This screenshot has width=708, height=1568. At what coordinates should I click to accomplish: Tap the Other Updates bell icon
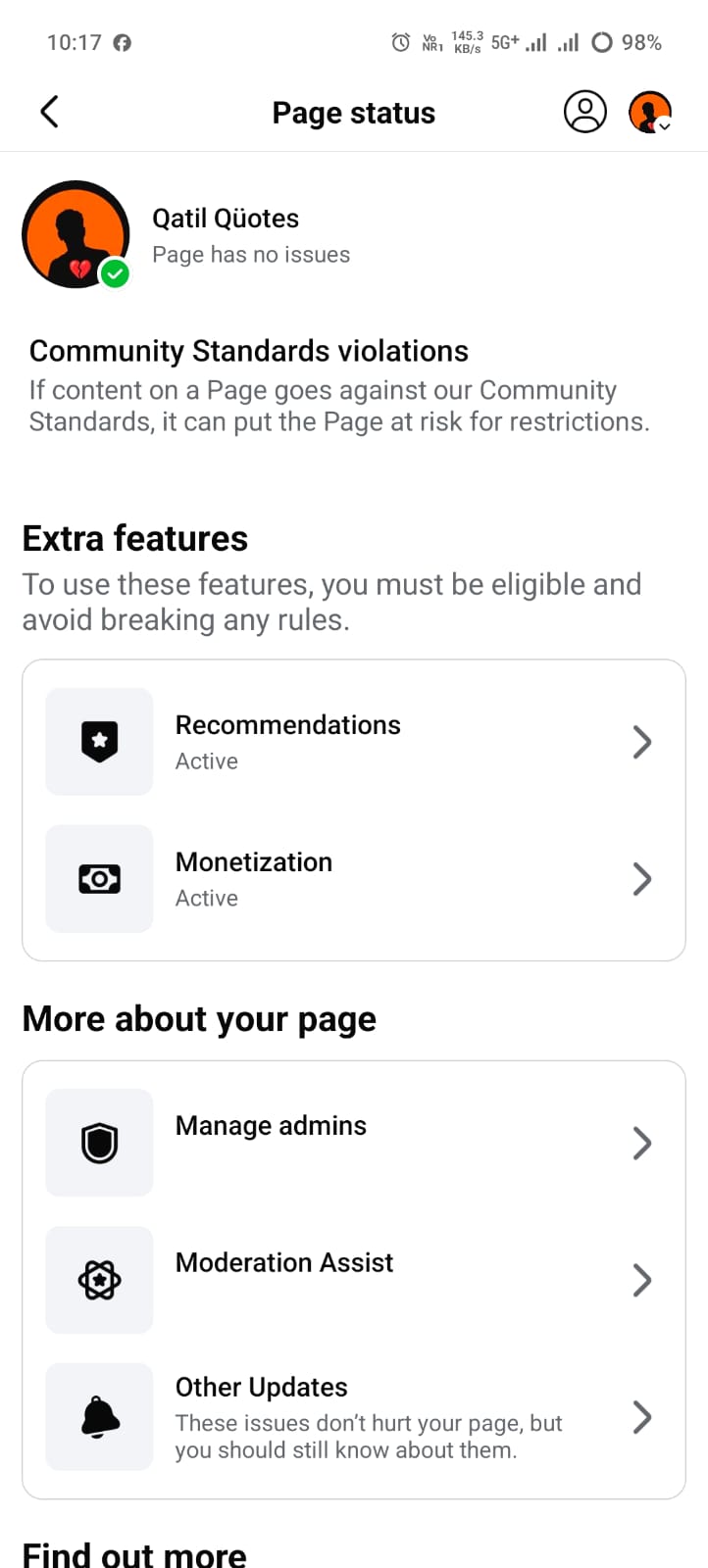pyautogui.click(x=99, y=1417)
